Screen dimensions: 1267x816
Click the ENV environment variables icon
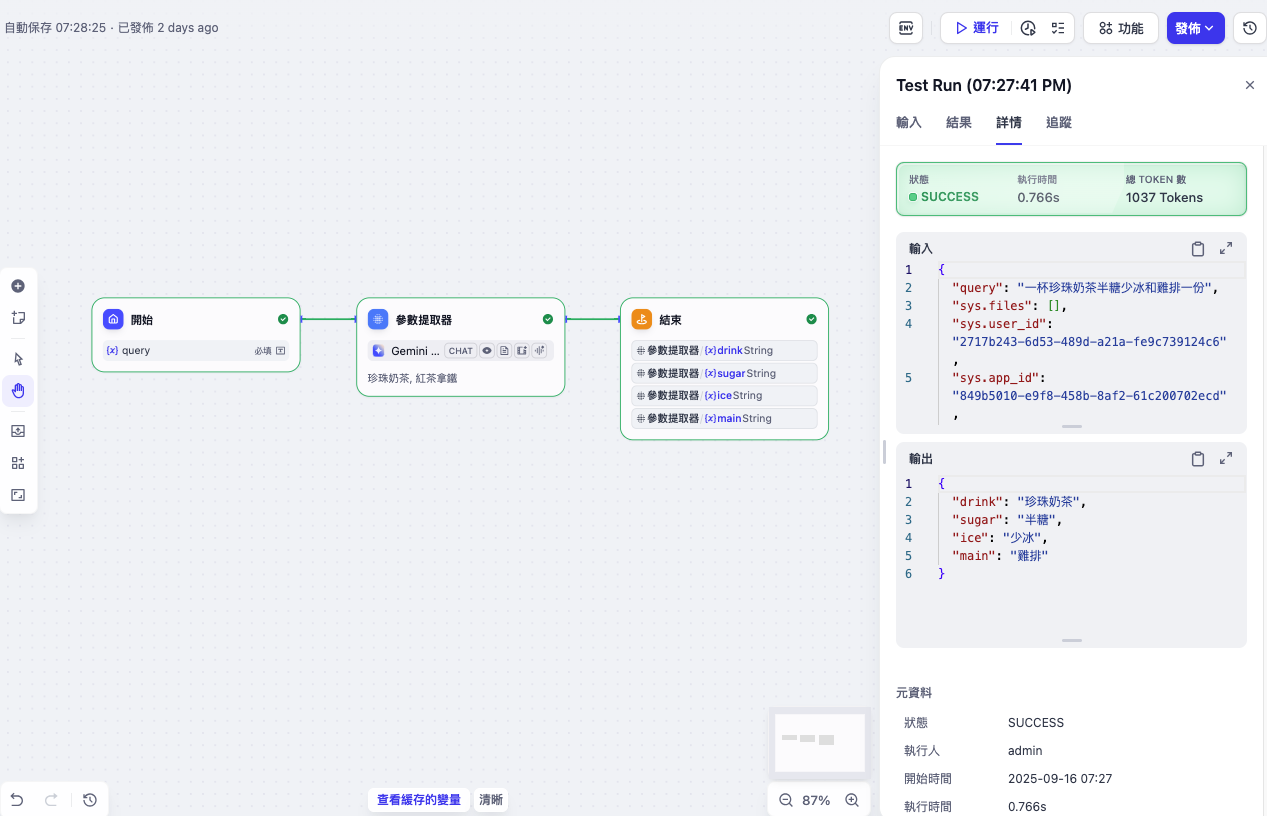(906, 28)
